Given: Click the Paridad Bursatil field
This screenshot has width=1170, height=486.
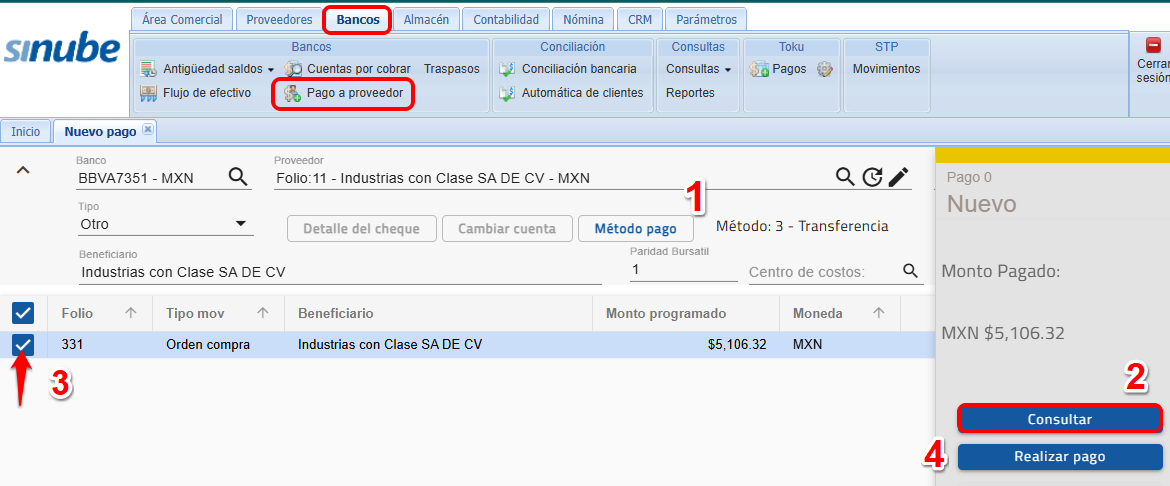Looking at the screenshot, I should pos(683,270).
